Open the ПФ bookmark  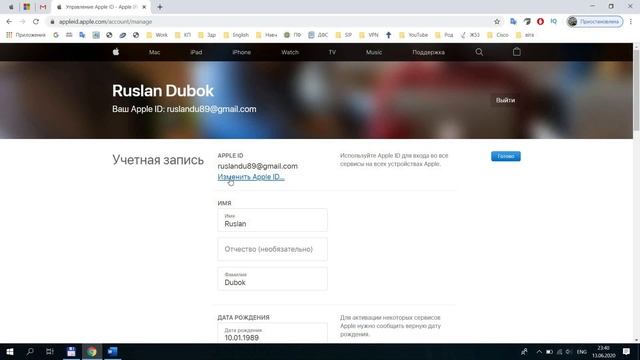293,35
